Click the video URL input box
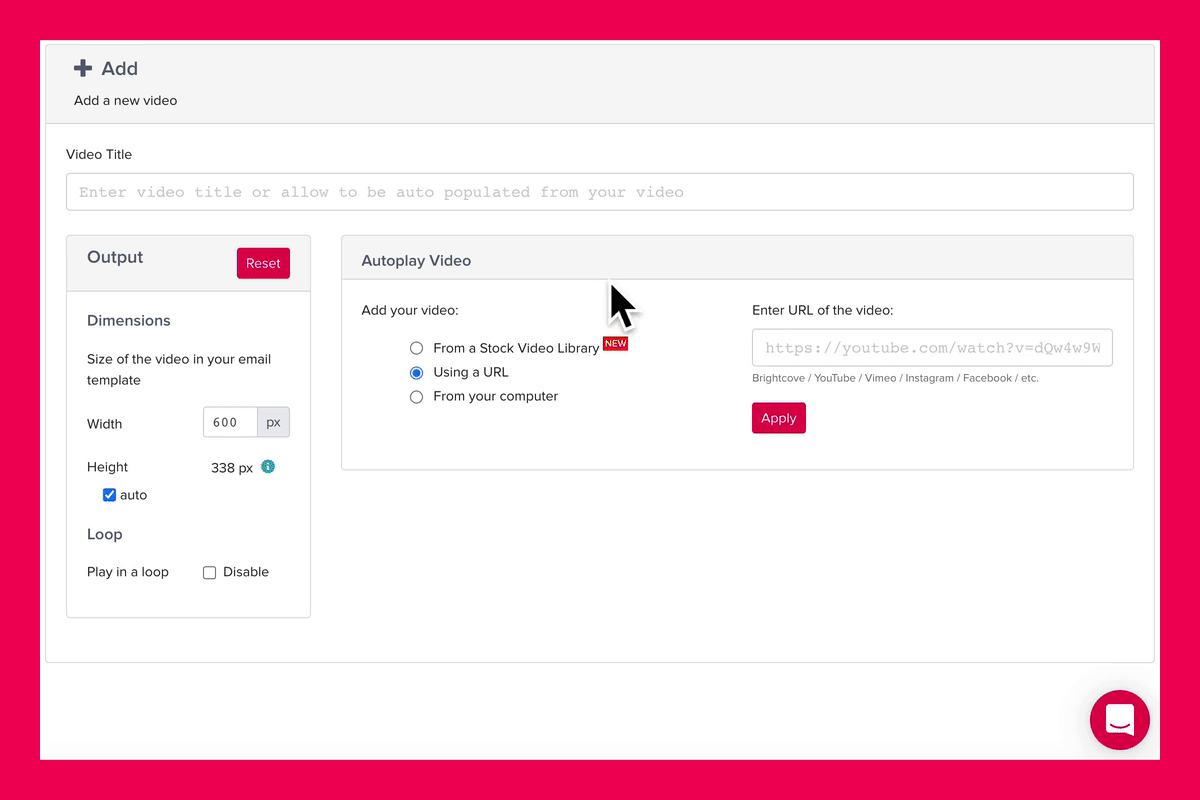 point(931,348)
